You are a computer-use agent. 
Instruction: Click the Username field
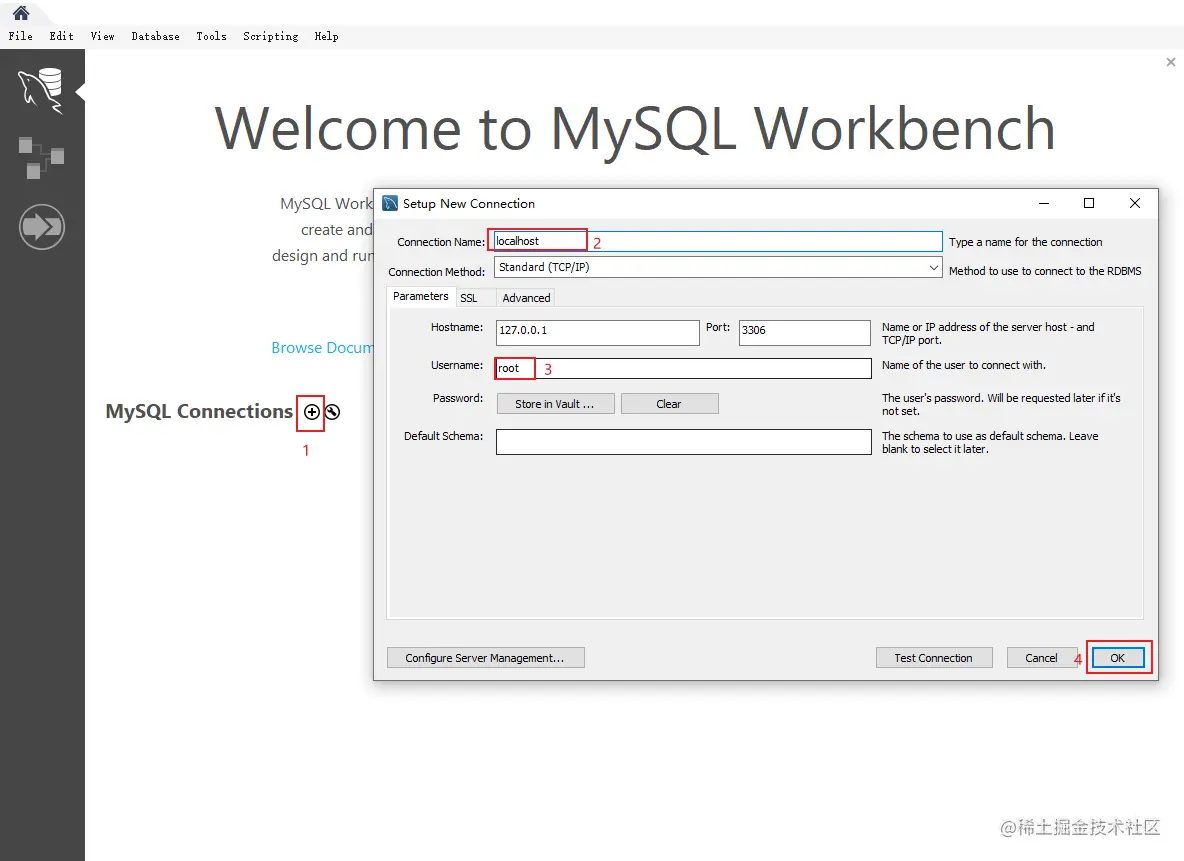683,369
